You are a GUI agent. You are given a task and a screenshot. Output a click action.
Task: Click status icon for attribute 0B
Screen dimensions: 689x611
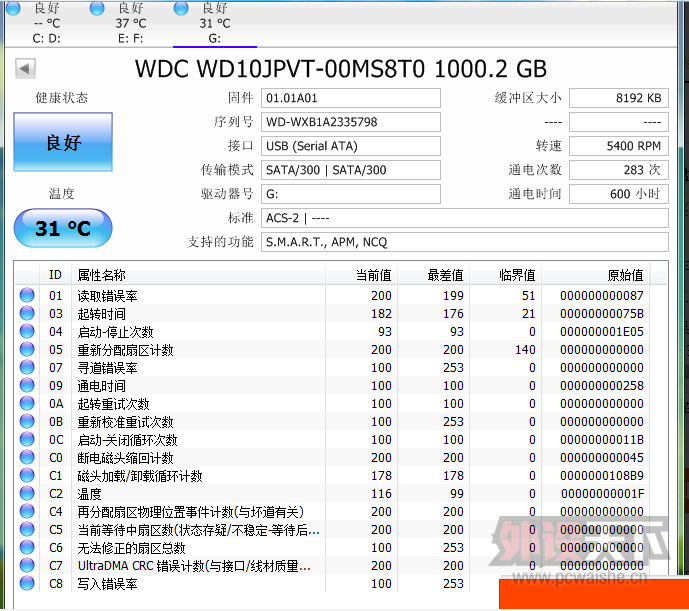click(27, 421)
